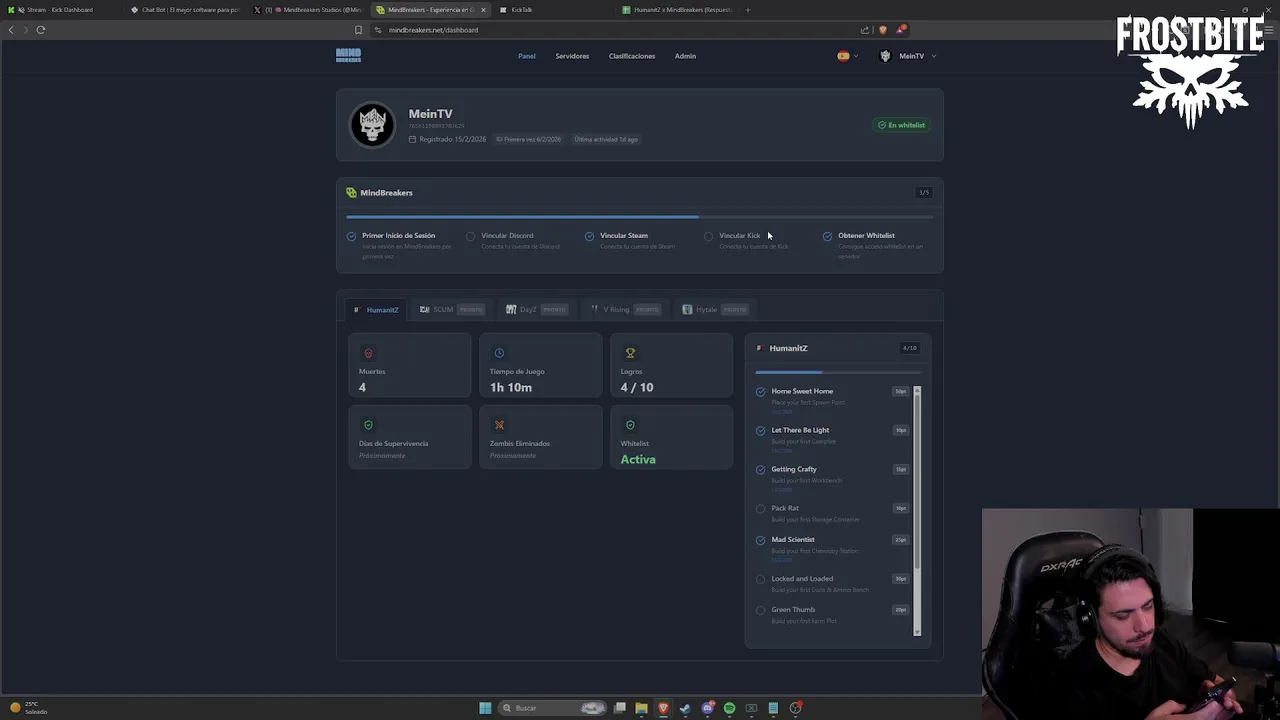Click the Green Thumb achievement title
1280x720 pixels.
coord(793,610)
